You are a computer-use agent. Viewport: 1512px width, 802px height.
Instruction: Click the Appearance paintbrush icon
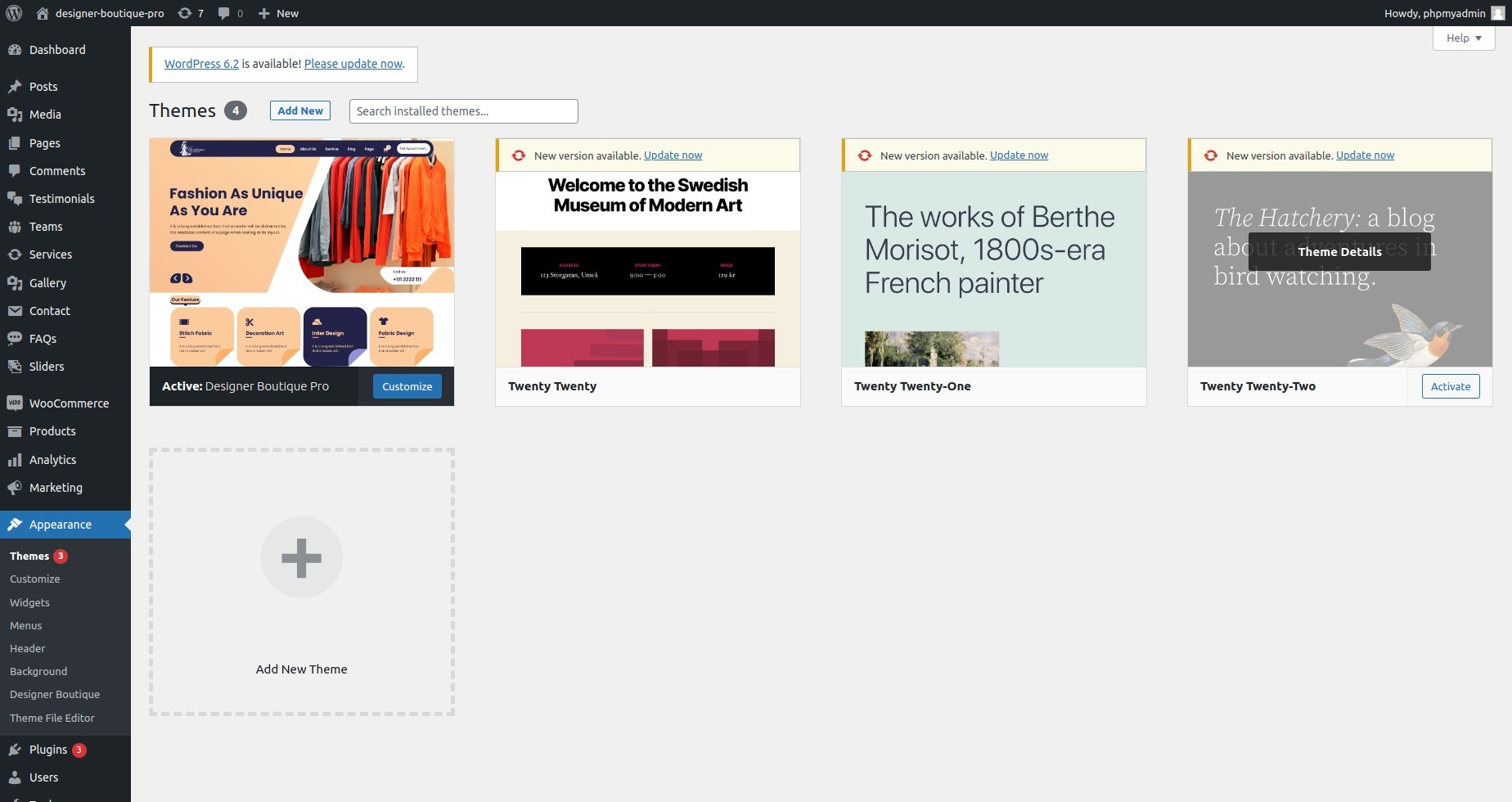pyautogui.click(x=15, y=525)
